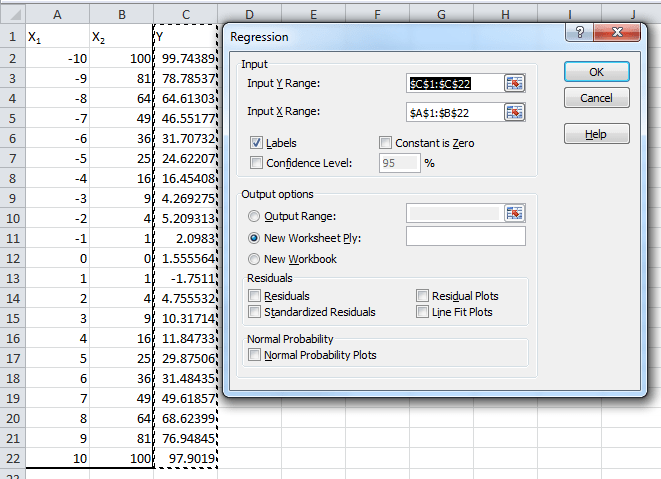Click the select-all corner of the spreadsheet
The height and width of the screenshot is (479, 661).
click(x=13, y=15)
